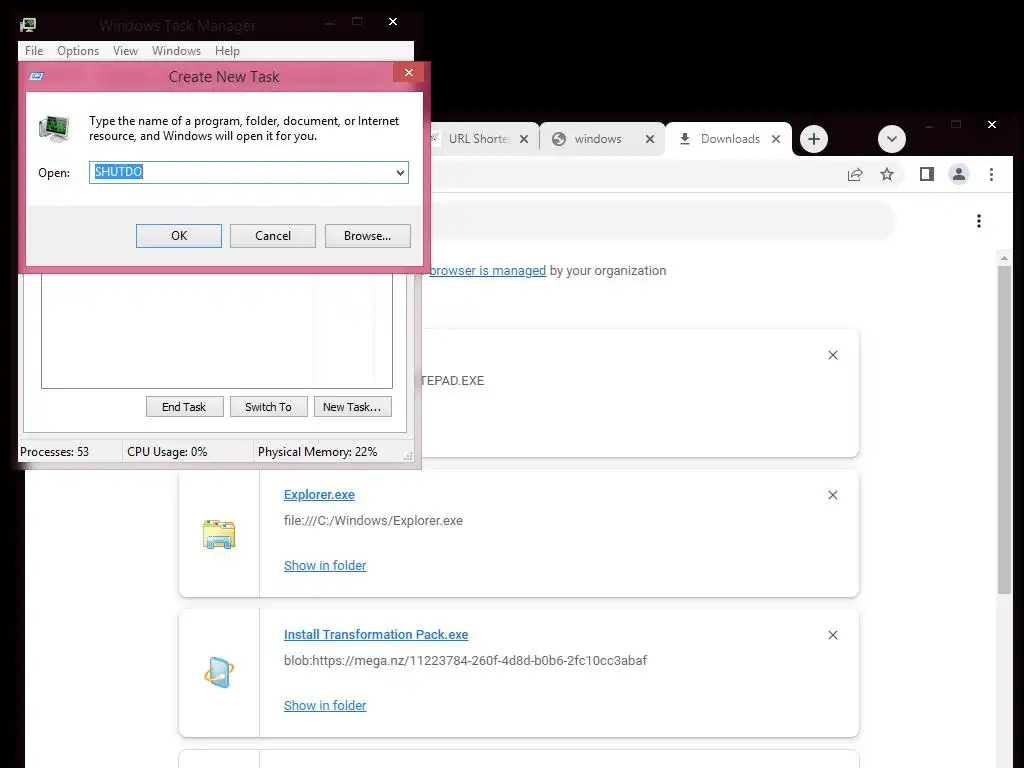Close the windows tab
The image size is (1024, 768).
pos(650,139)
